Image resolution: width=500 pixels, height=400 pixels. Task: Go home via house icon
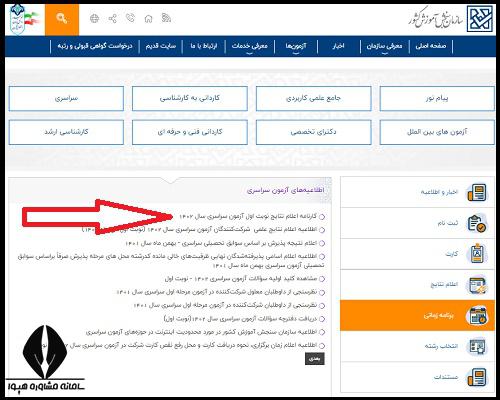click(x=148, y=18)
